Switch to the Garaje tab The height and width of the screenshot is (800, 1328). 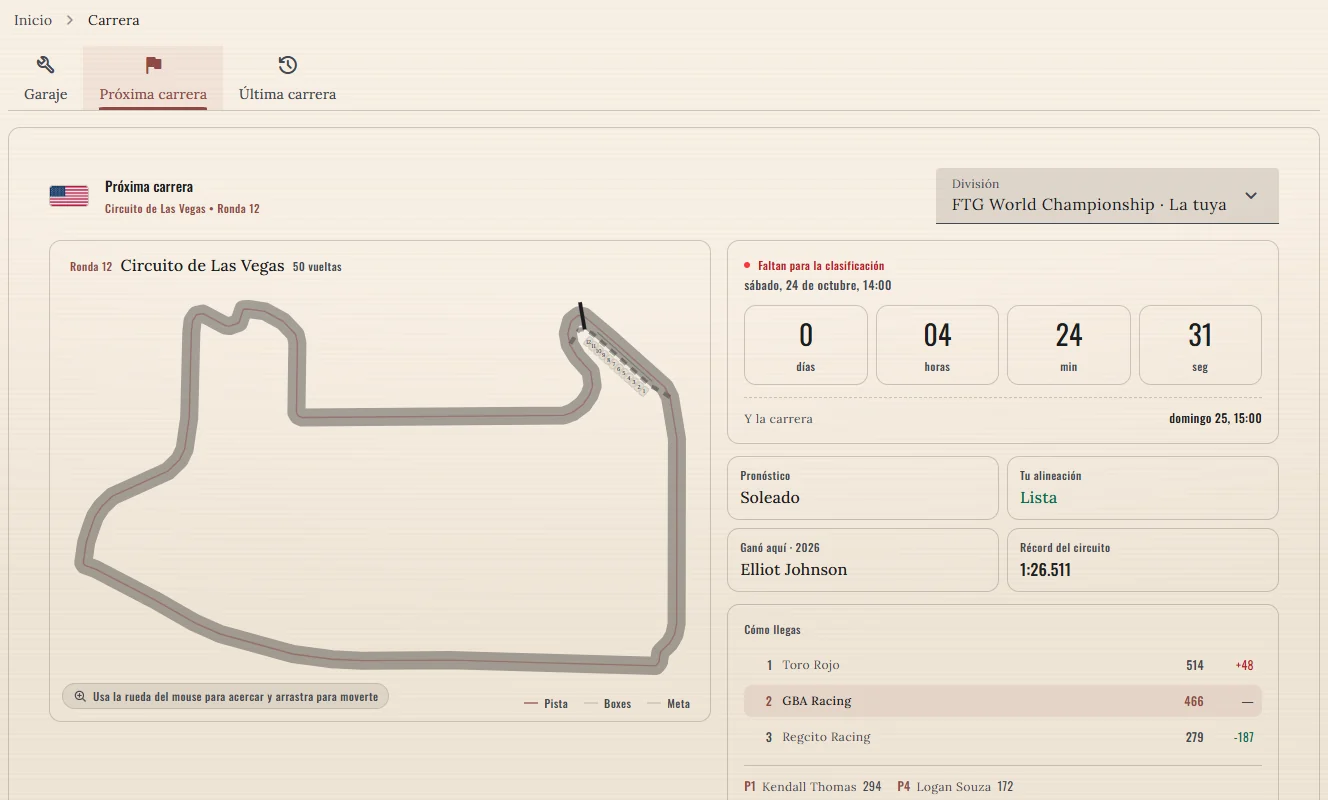[x=45, y=78]
